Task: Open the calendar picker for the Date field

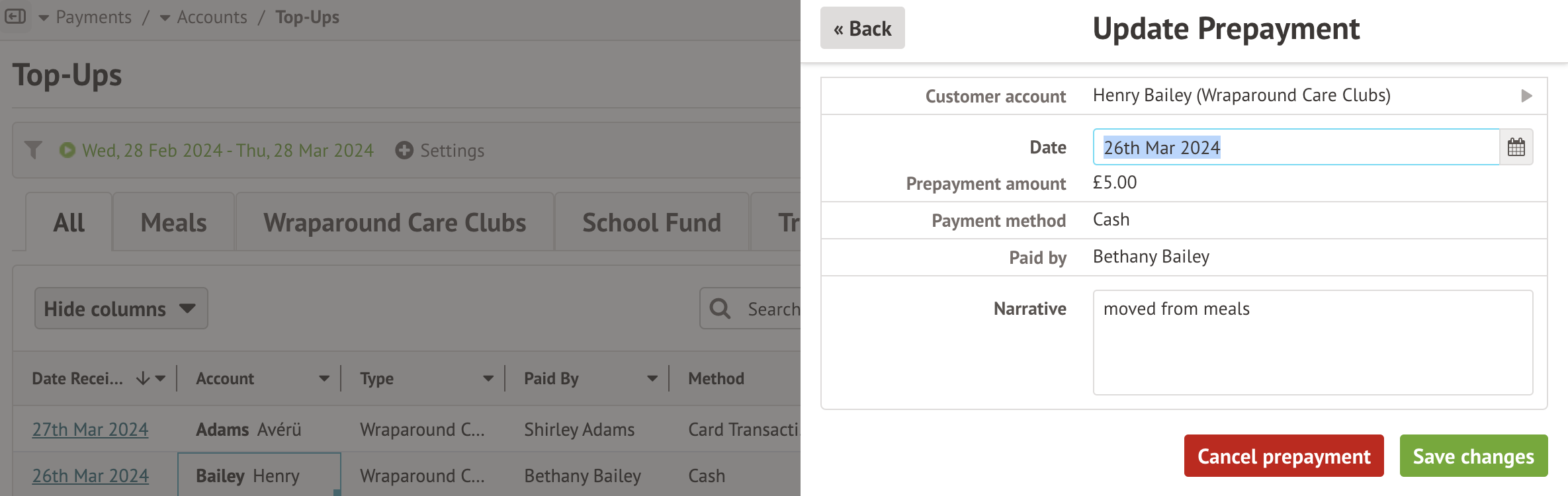Action: [x=1516, y=147]
